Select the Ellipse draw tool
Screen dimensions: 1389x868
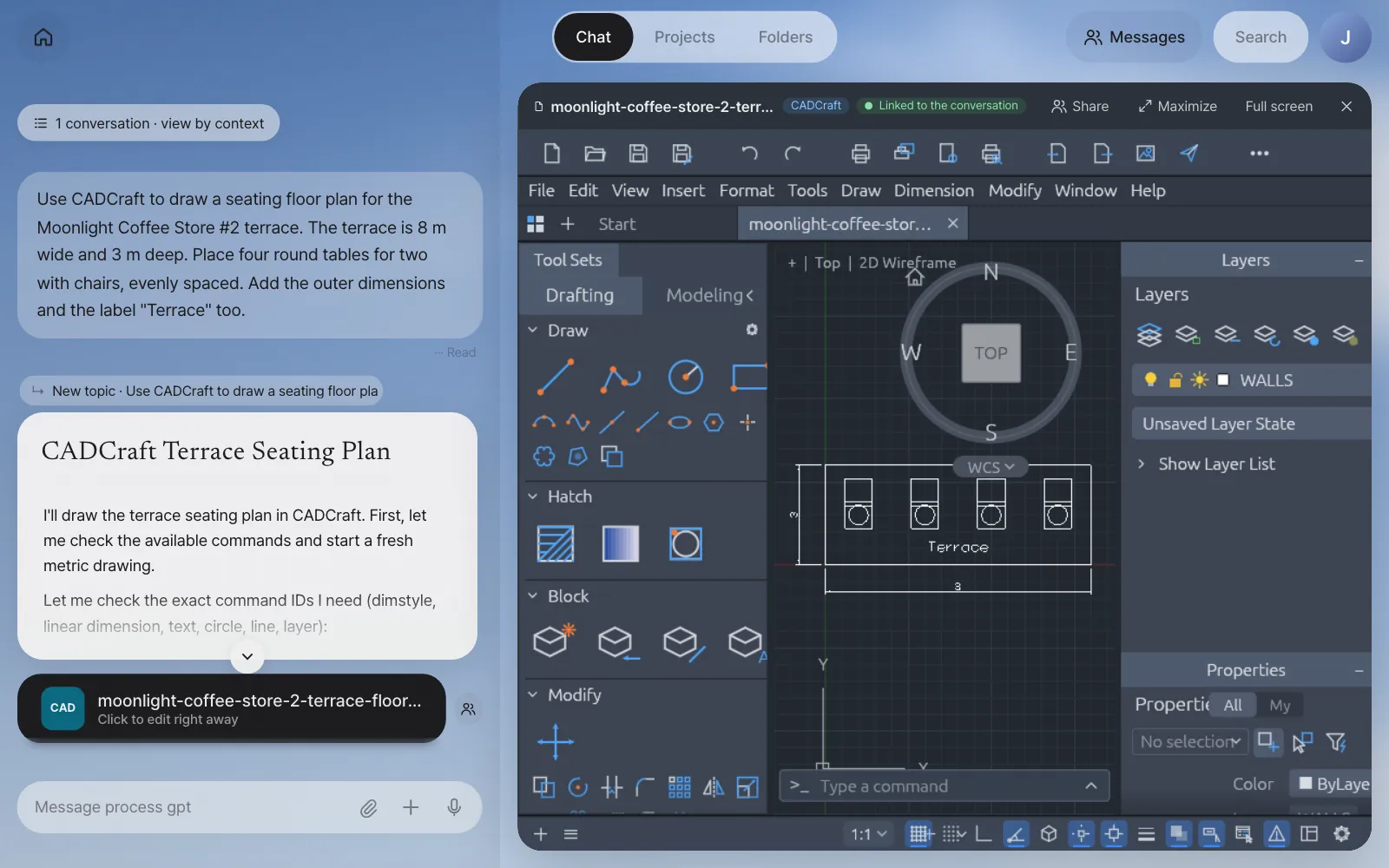coord(680,423)
